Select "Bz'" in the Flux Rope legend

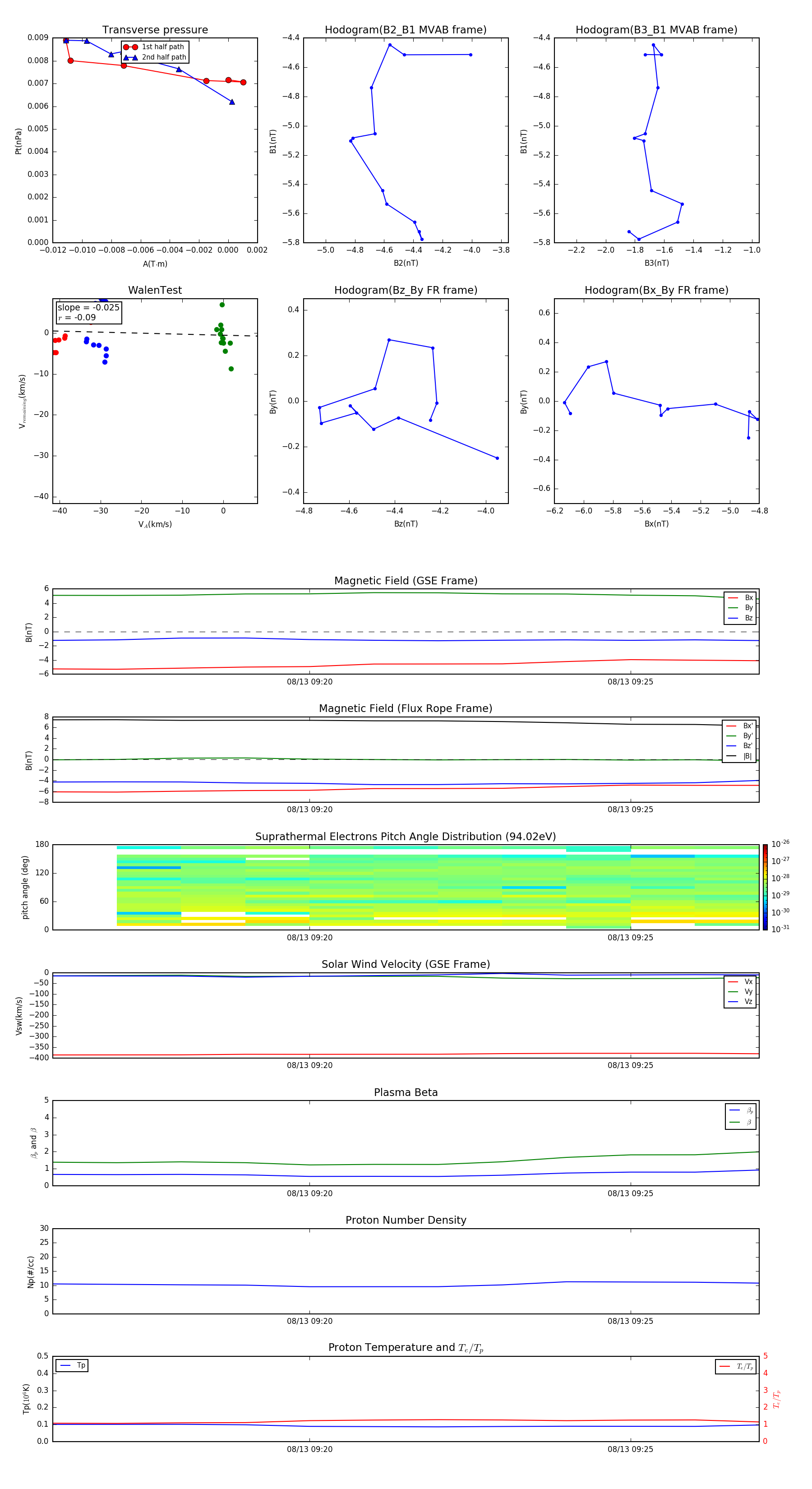[x=739, y=746]
